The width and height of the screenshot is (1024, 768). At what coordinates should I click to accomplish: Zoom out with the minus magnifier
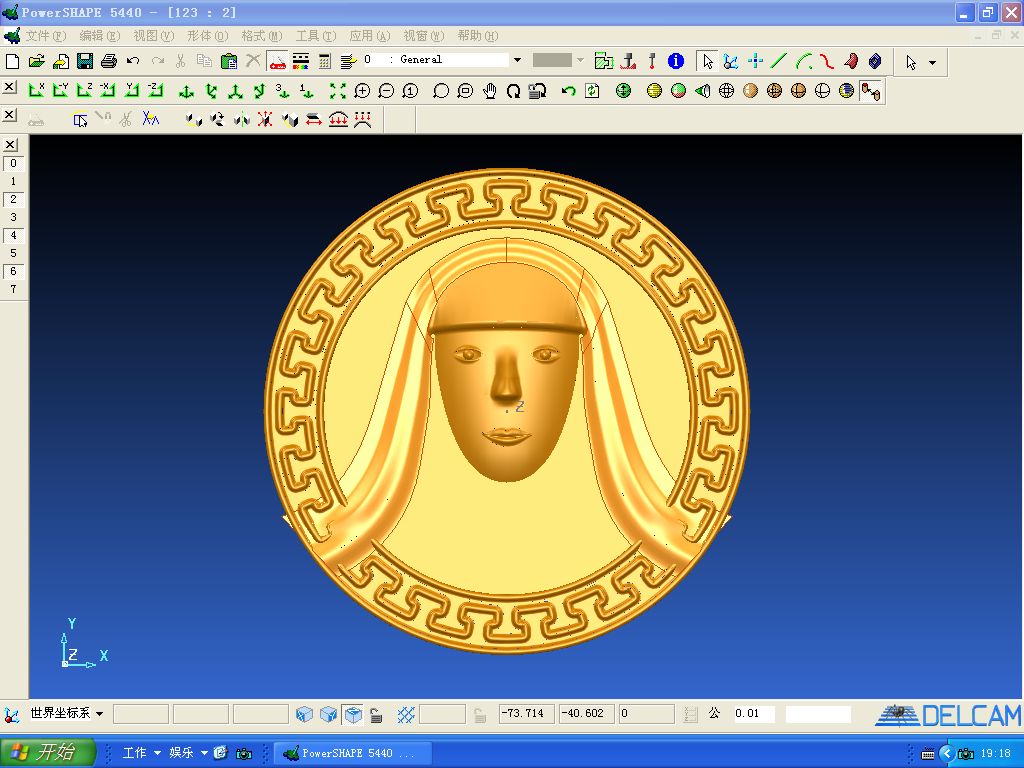[386, 91]
